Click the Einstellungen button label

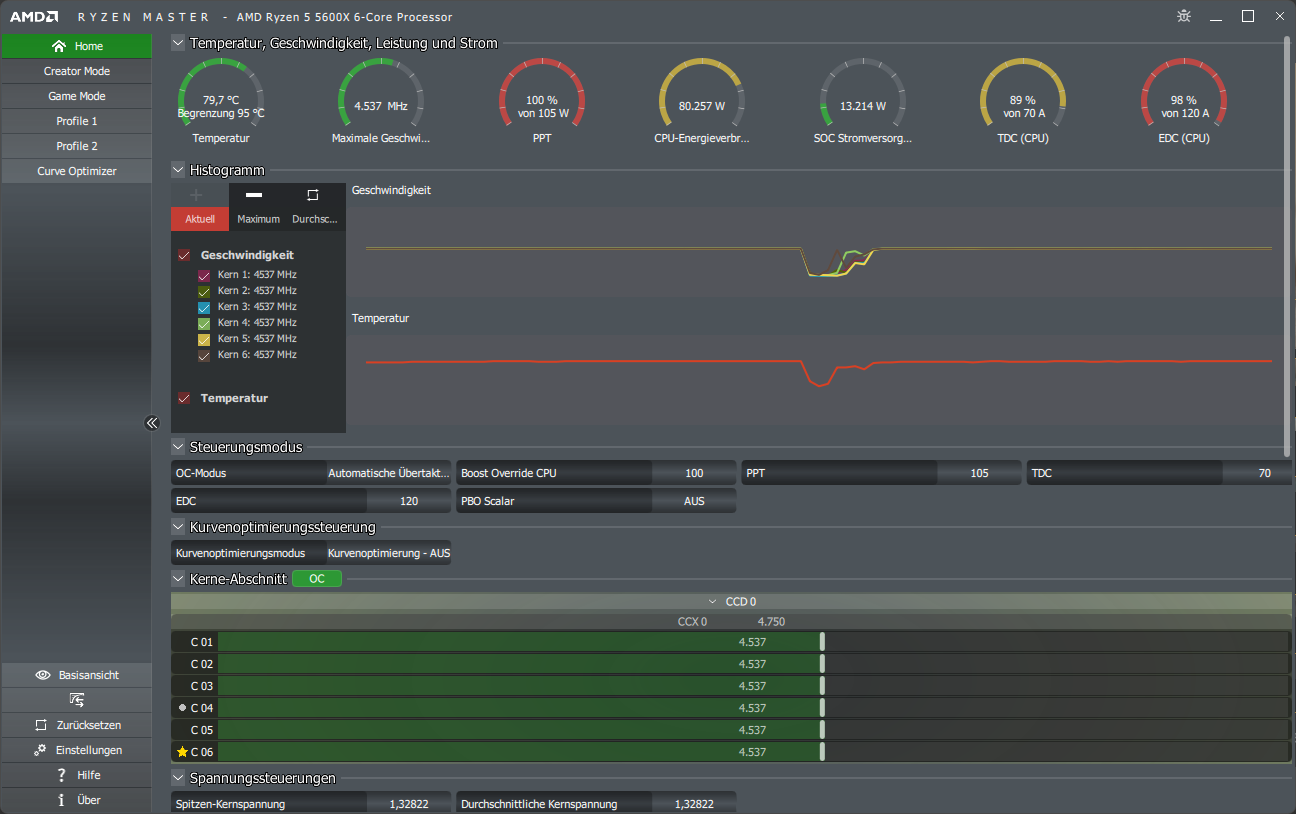point(89,750)
